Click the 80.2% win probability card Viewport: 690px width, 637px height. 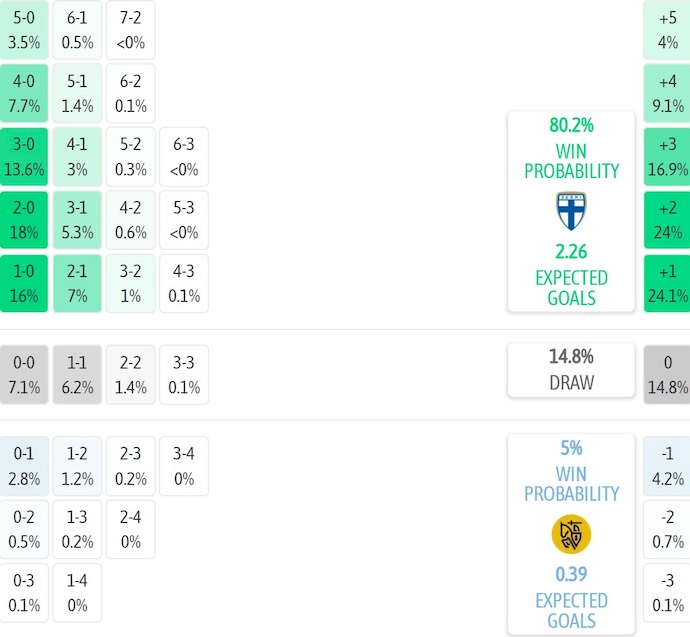(571, 210)
